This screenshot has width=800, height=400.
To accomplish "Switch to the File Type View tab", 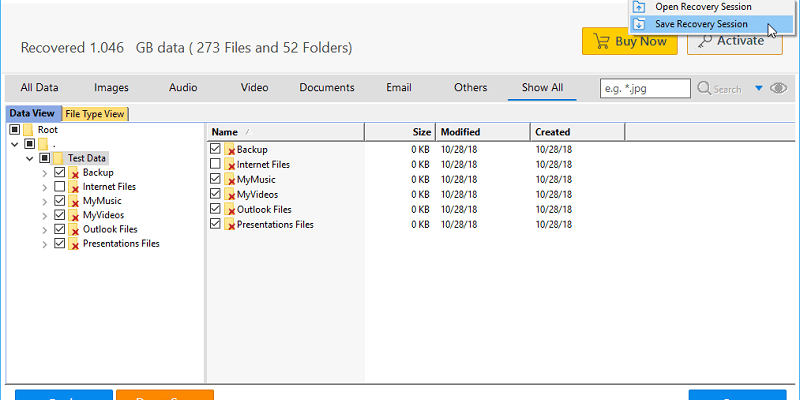I will 95,114.
